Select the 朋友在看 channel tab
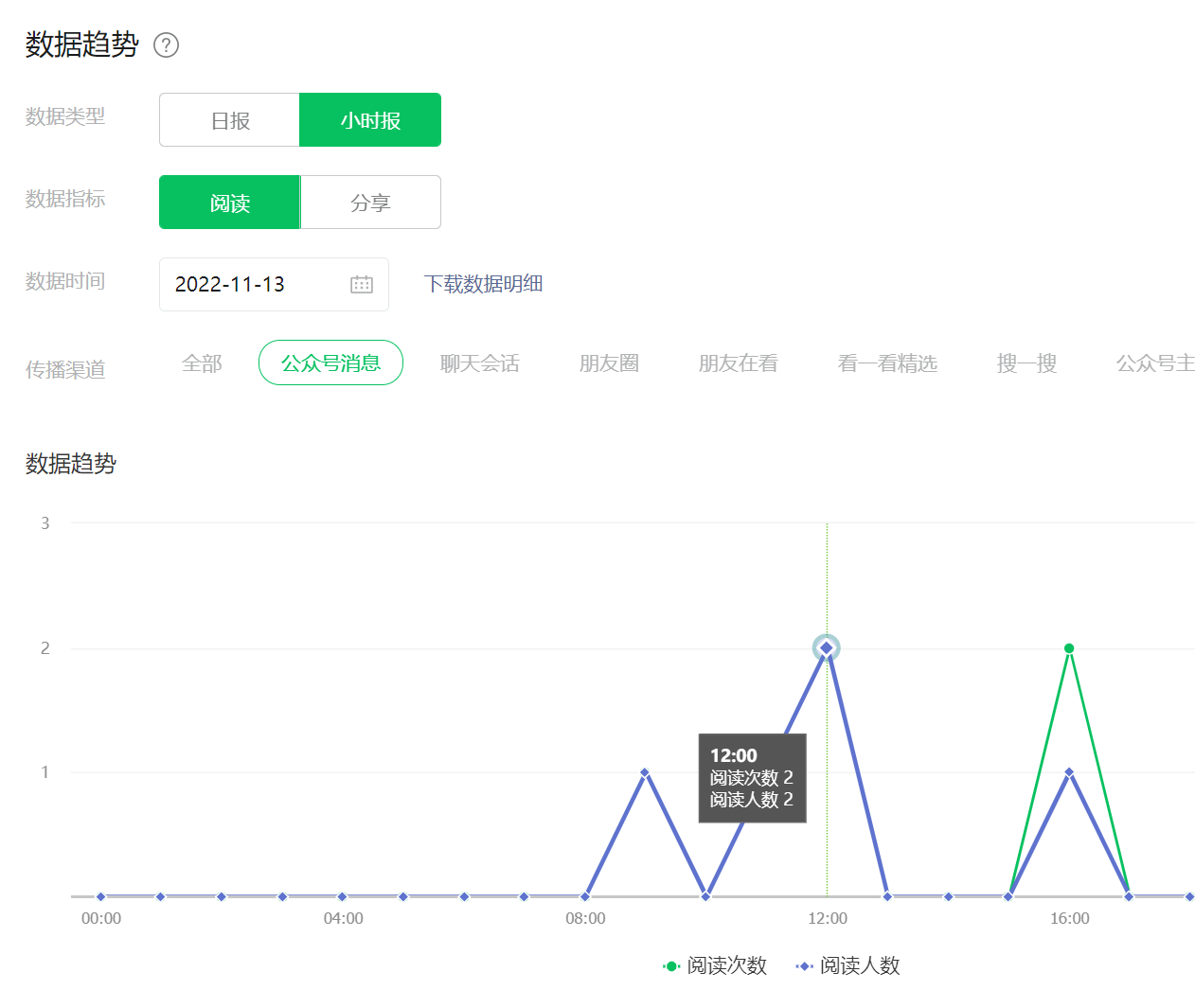Image resolution: width=1195 pixels, height=1008 pixels. pyautogui.click(x=739, y=363)
